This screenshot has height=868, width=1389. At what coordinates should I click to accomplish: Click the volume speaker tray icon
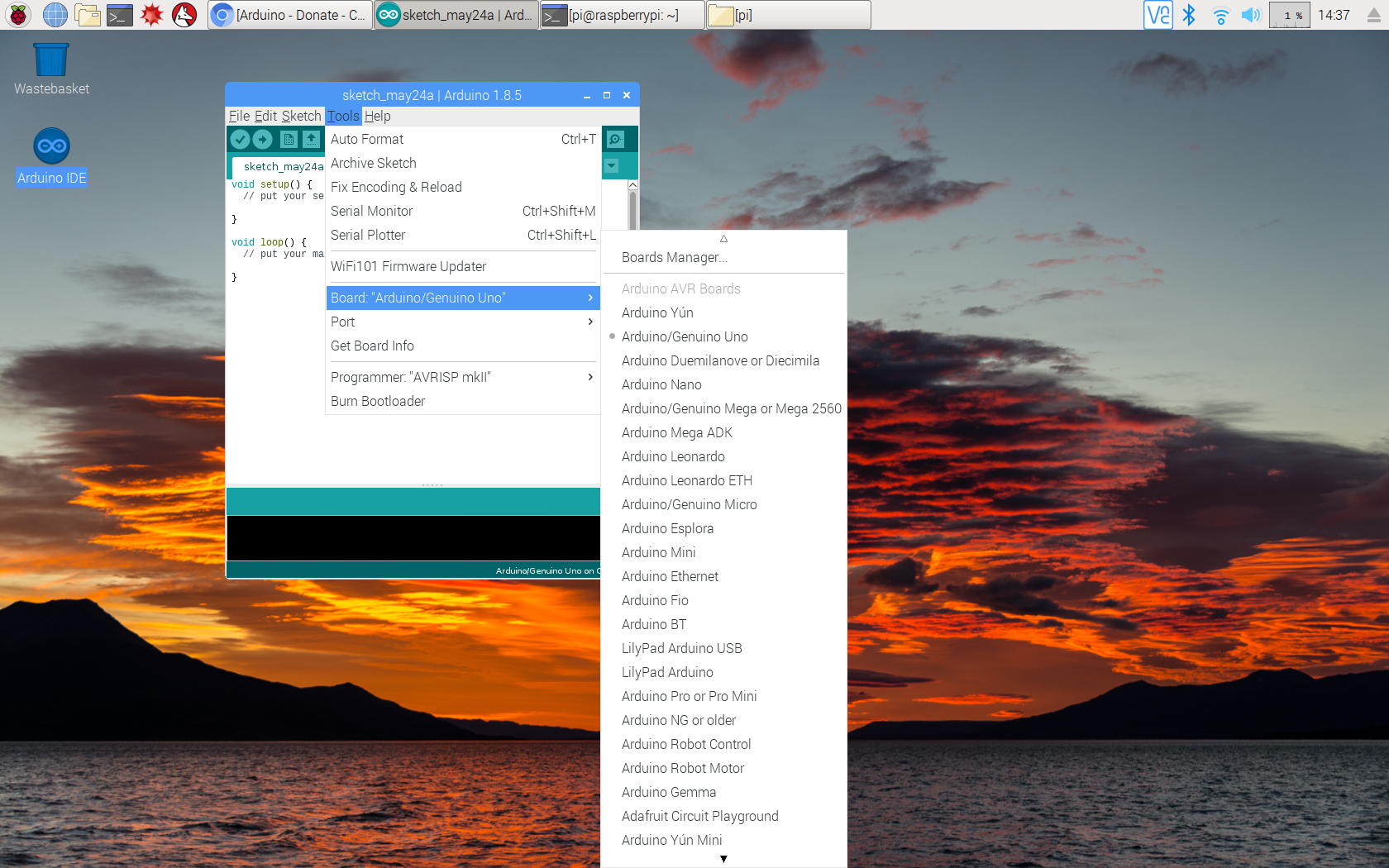pos(1251,15)
